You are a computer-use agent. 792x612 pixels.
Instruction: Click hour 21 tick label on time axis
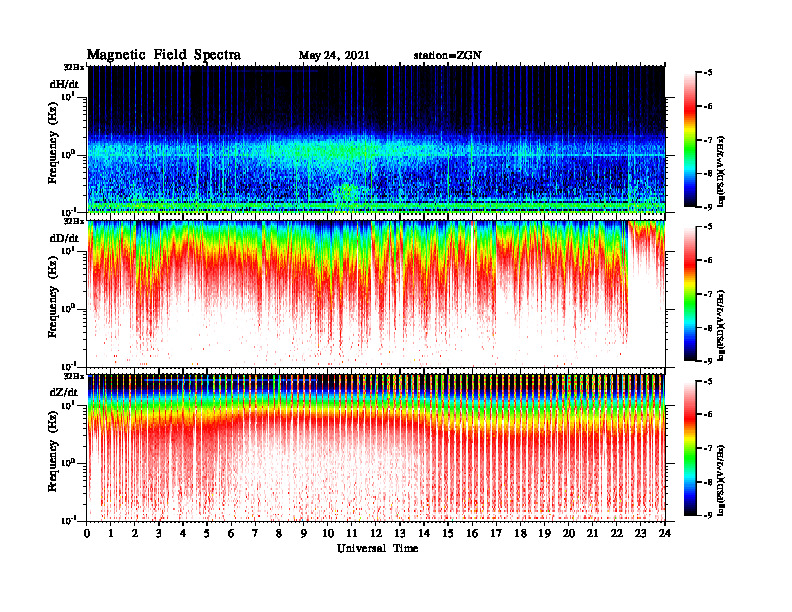[592, 534]
